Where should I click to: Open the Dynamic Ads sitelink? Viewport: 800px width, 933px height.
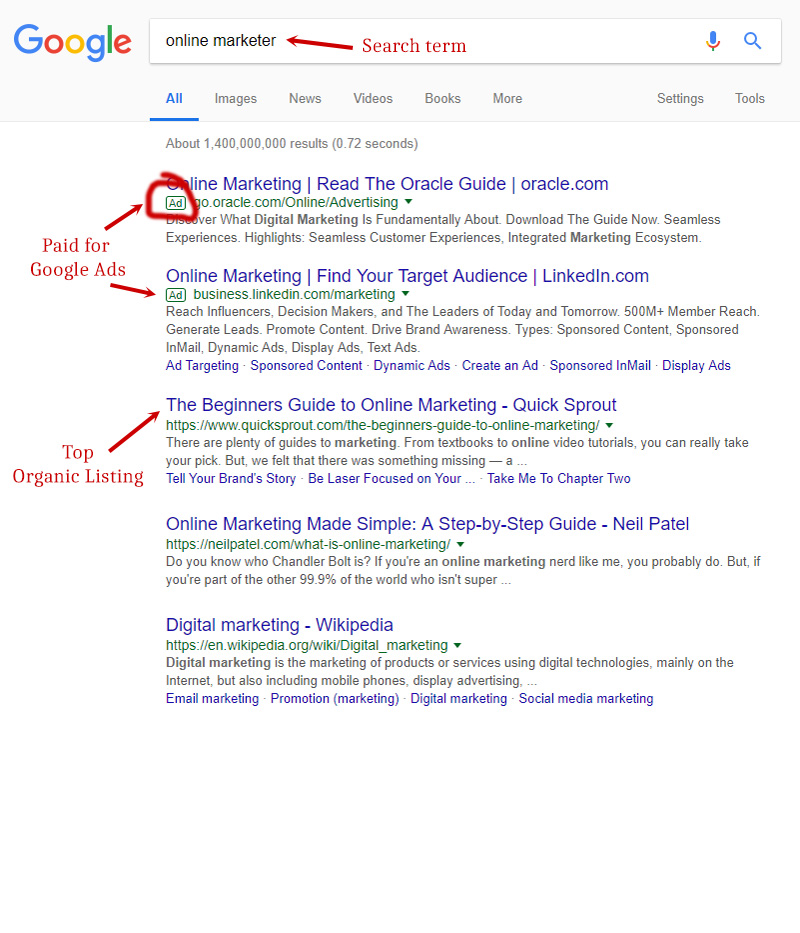coord(411,365)
